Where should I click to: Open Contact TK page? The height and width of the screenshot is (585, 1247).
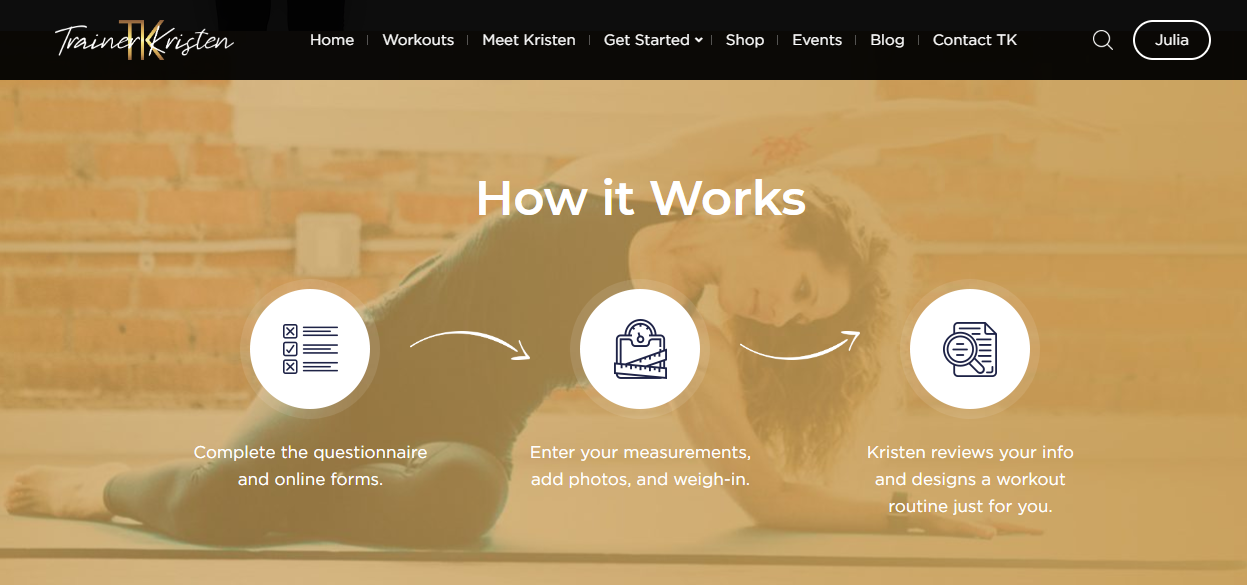pos(975,40)
